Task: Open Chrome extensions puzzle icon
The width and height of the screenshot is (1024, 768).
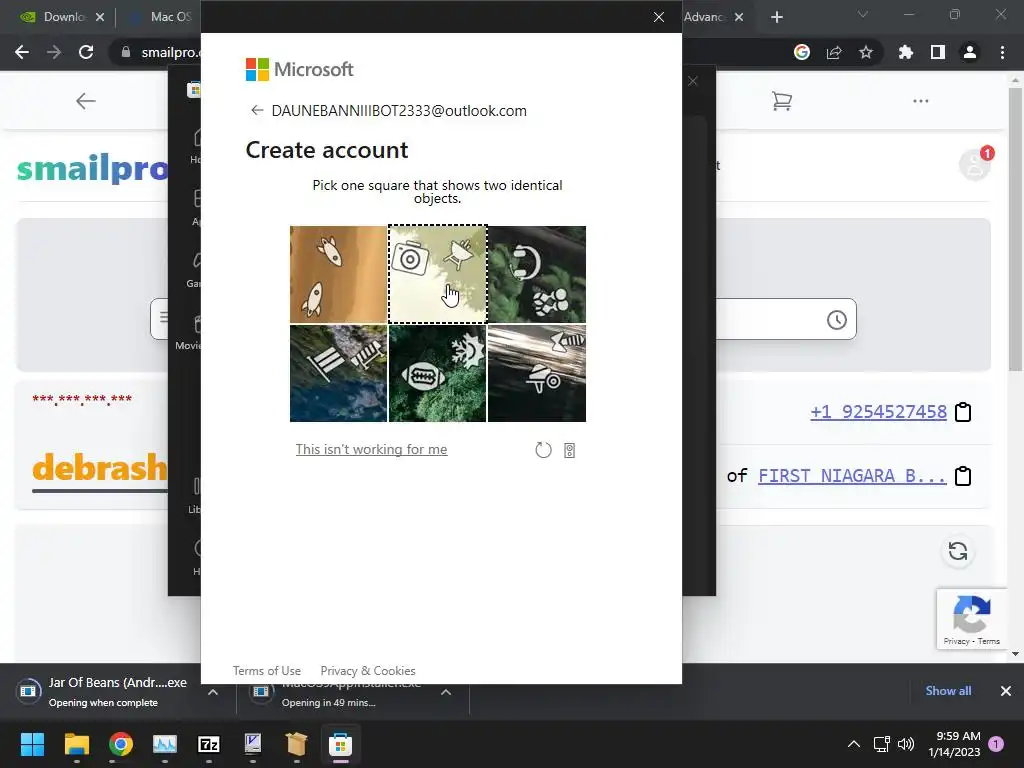Action: coord(905,52)
